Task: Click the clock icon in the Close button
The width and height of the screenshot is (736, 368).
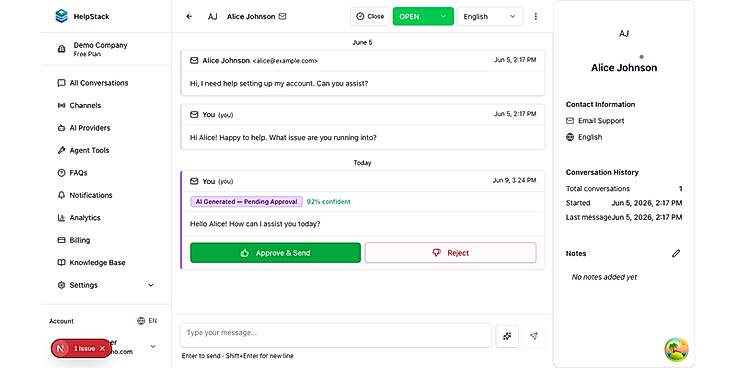Action: pos(360,16)
